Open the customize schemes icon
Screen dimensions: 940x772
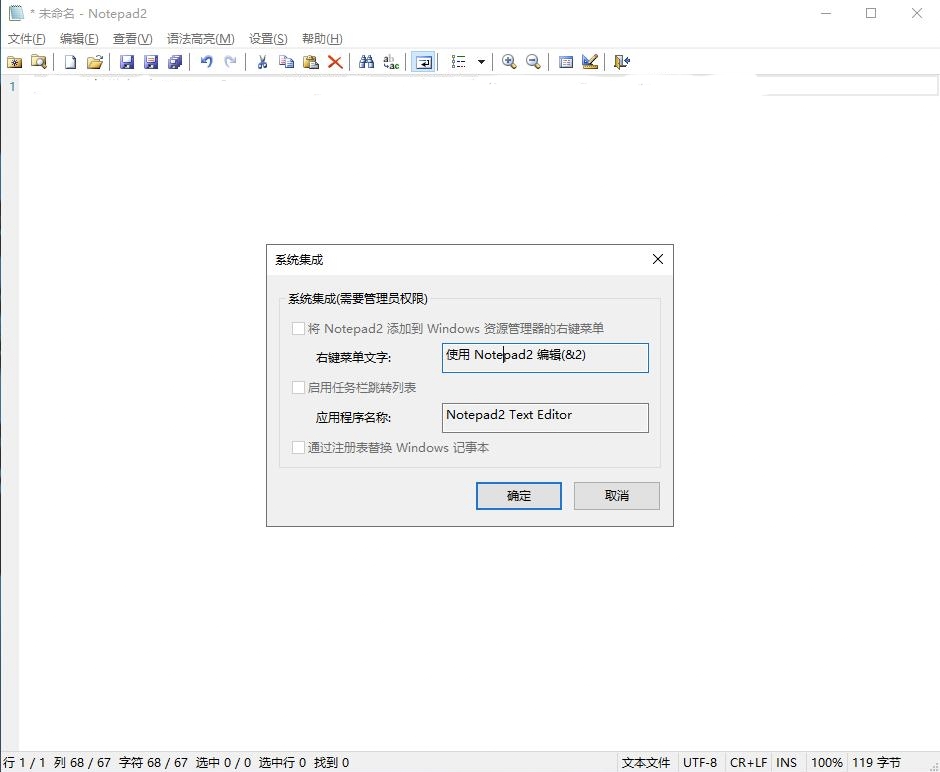coord(590,62)
